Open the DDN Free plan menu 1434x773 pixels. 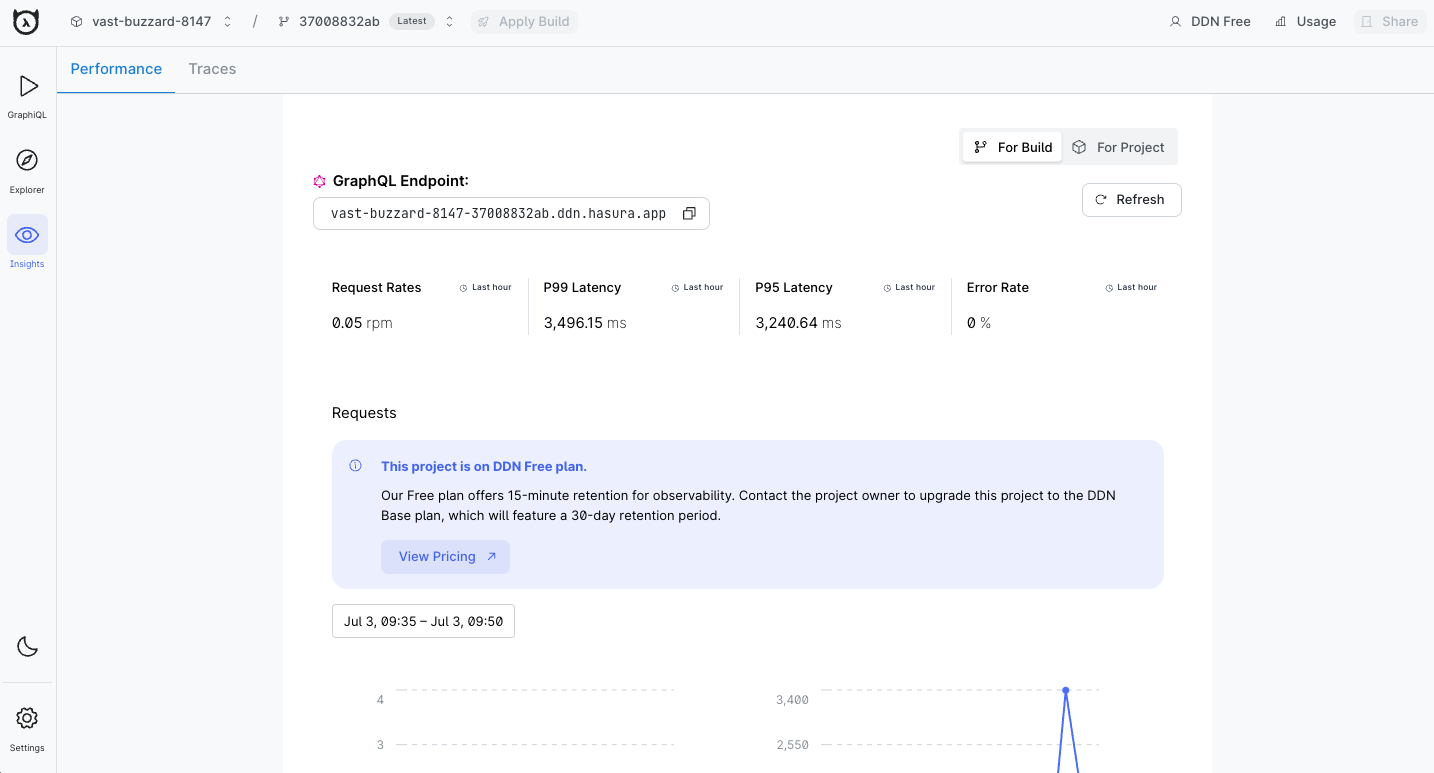click(1210, 21)
